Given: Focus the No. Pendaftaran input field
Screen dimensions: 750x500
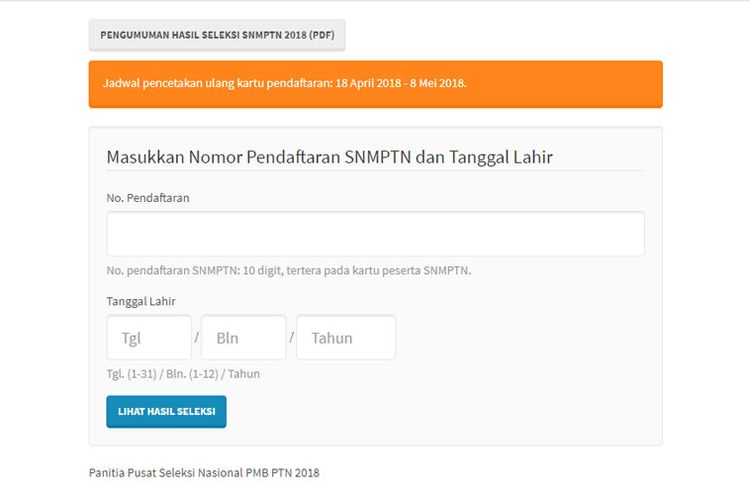Looking at the screenshot, I should click(x=375, y=234).
